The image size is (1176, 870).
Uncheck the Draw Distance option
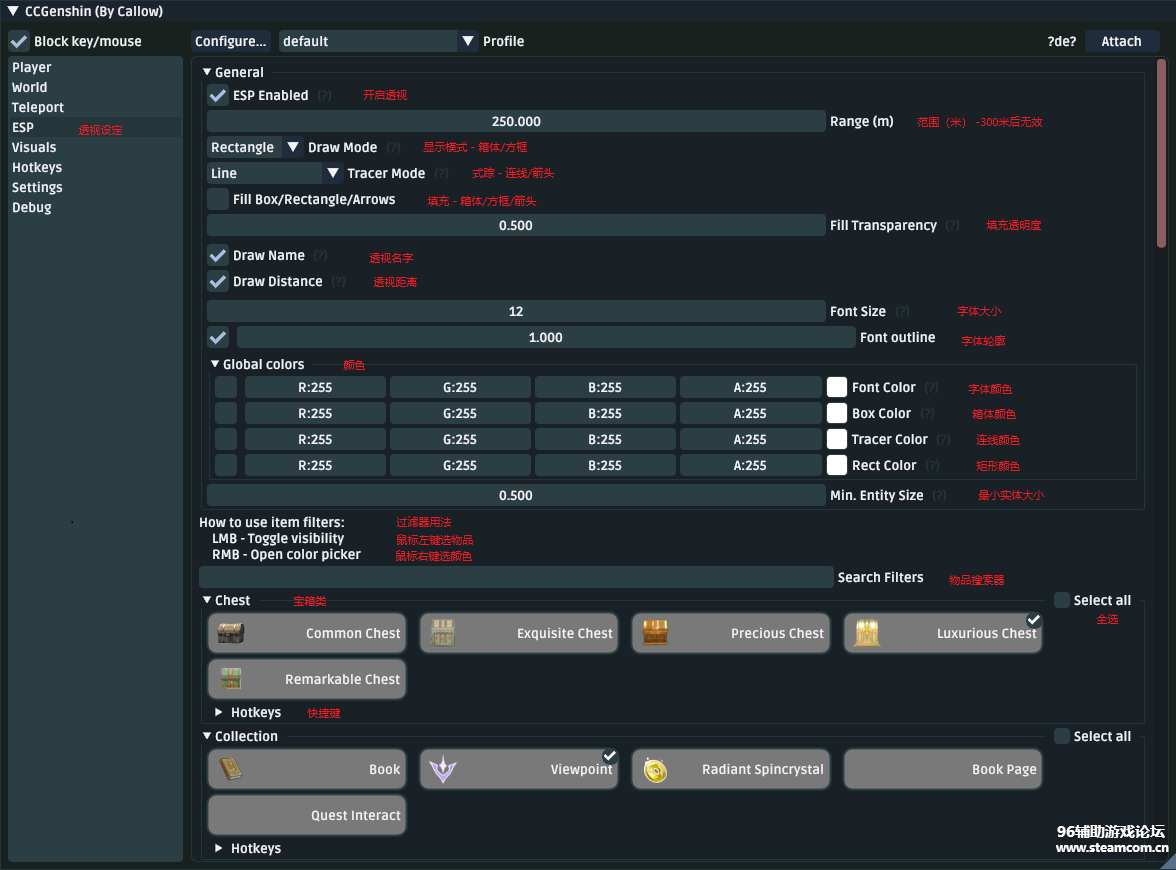tap(218, 282)
